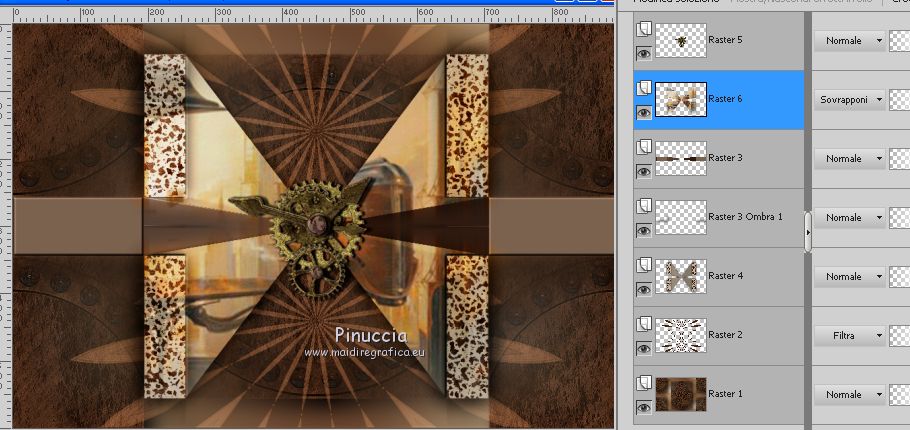Click layer type icon of Raster 2

click(x=644, y=324)
